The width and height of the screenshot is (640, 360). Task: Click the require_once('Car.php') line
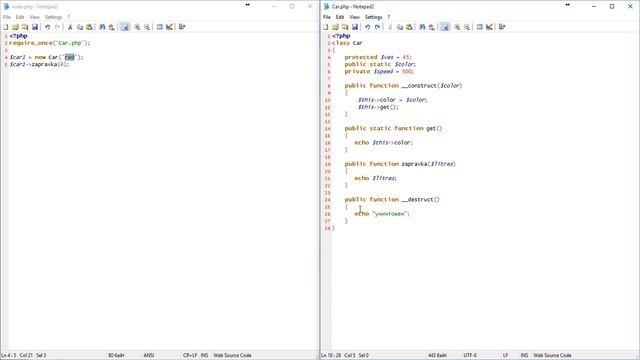pyautogui.click(x=49, y=43)
